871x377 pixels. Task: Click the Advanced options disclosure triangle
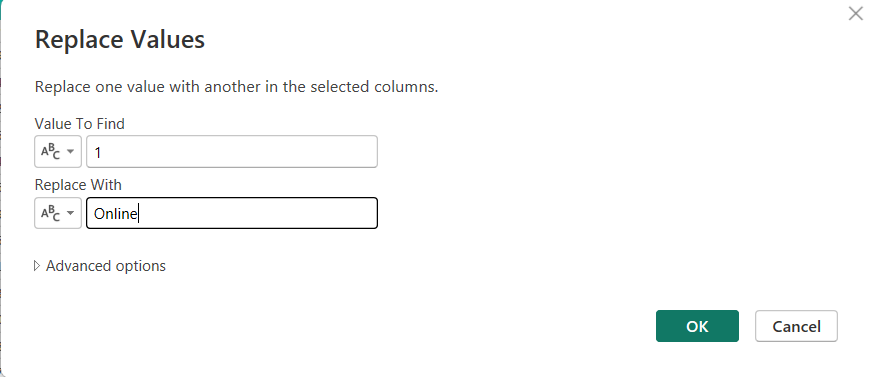coord(37,266)
